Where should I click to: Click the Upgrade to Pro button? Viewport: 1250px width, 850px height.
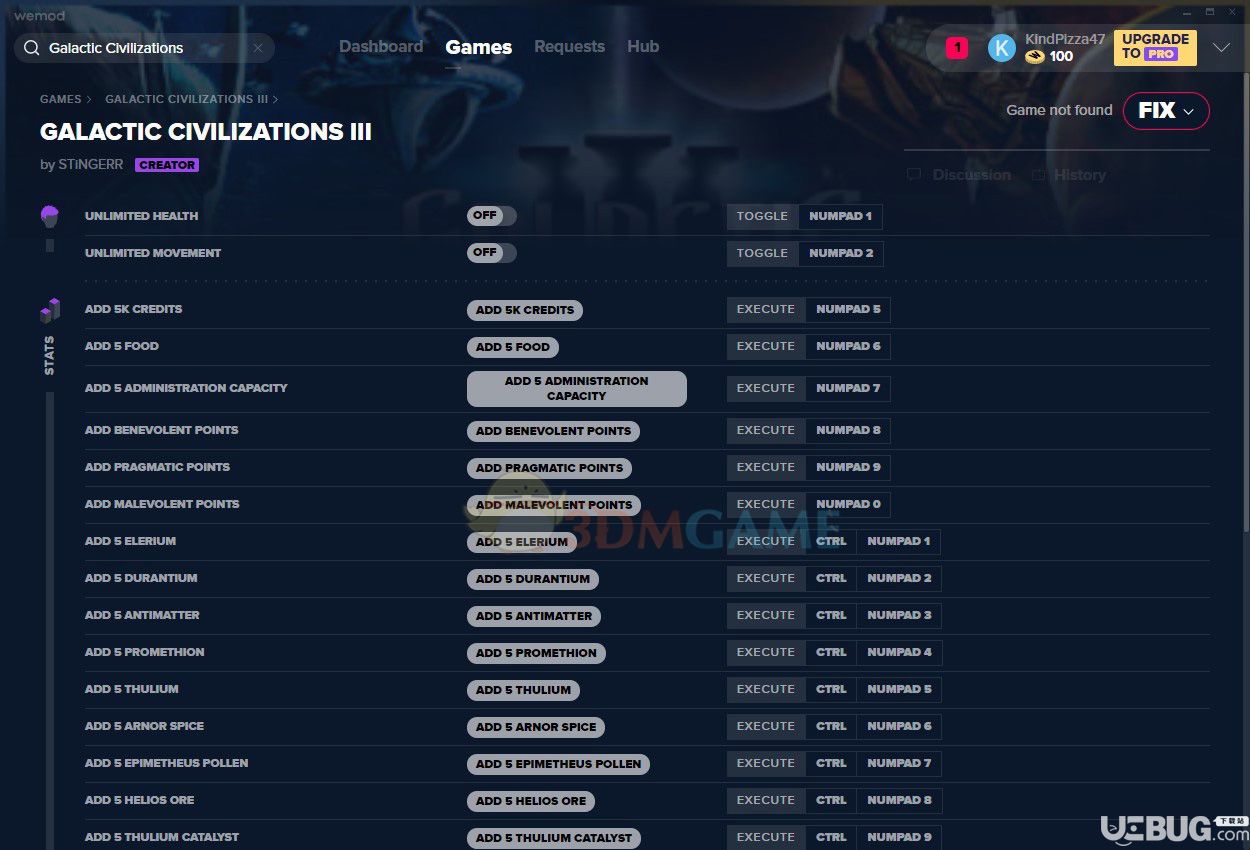[x=1155, y=47]
